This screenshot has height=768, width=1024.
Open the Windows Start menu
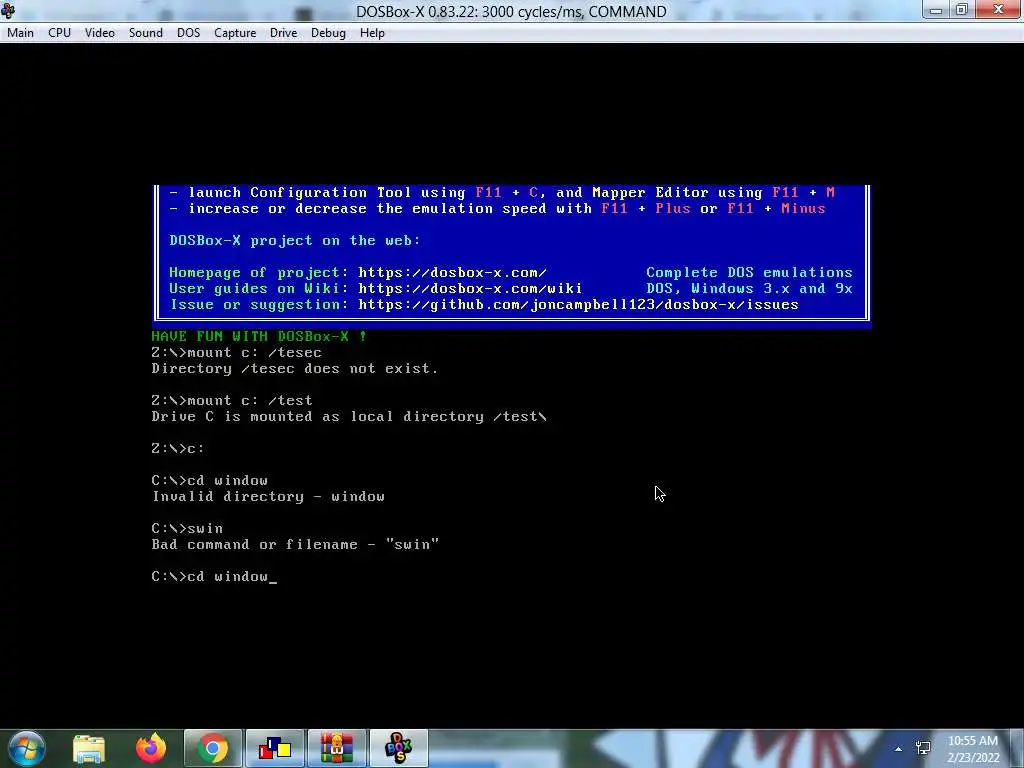pos(26,748)
